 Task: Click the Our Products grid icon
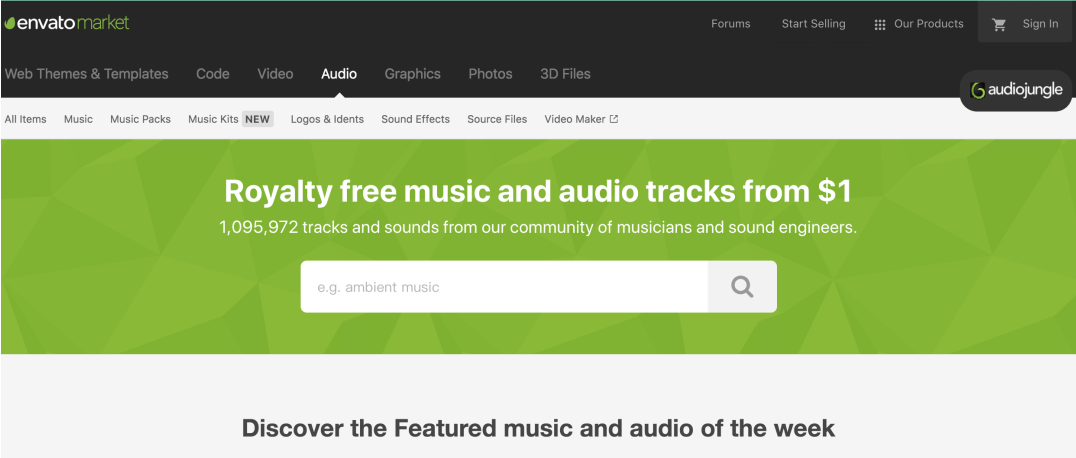pyautogui.click(x=880, y=25)
